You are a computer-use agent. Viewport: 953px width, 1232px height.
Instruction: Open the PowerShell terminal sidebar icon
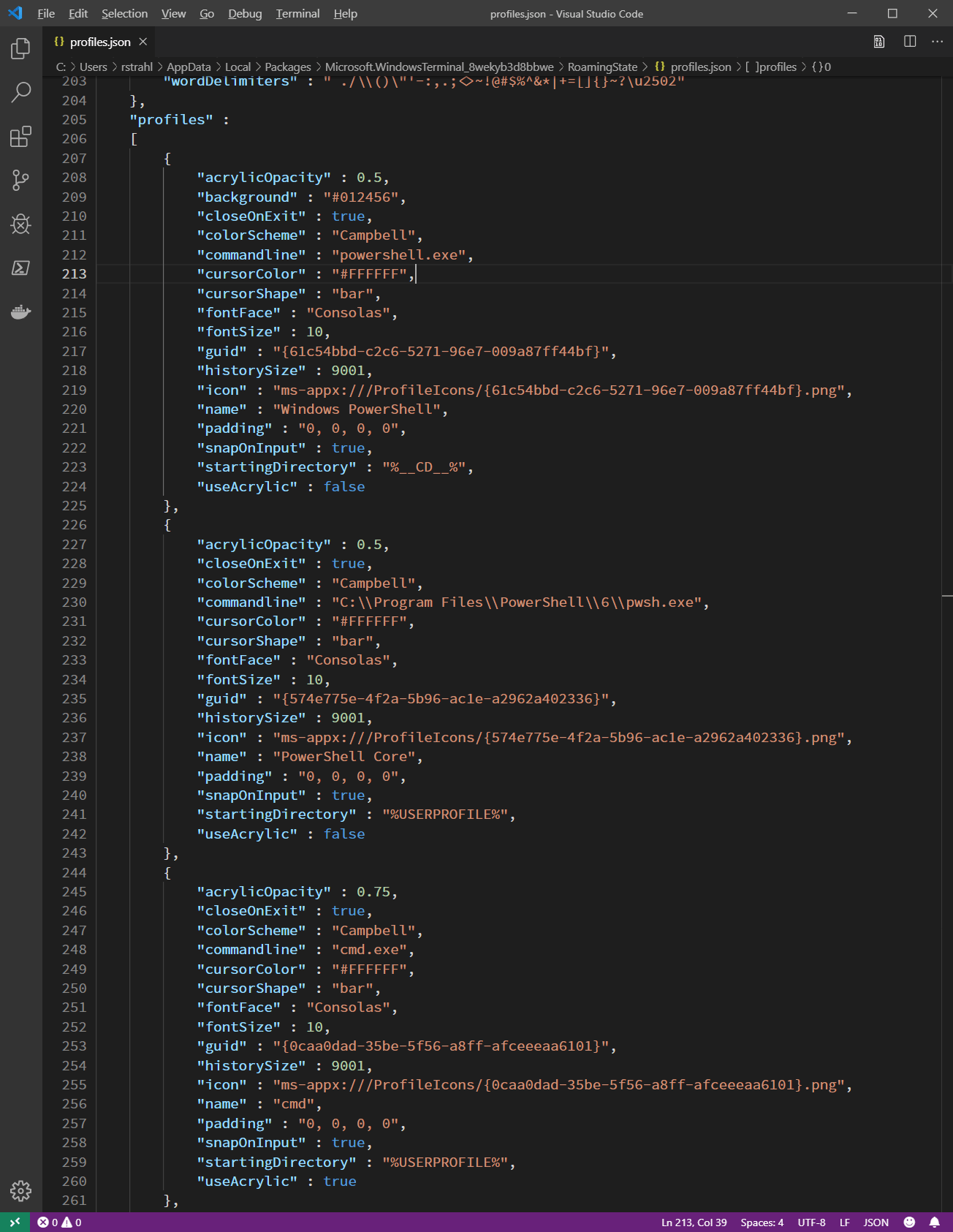20,268
